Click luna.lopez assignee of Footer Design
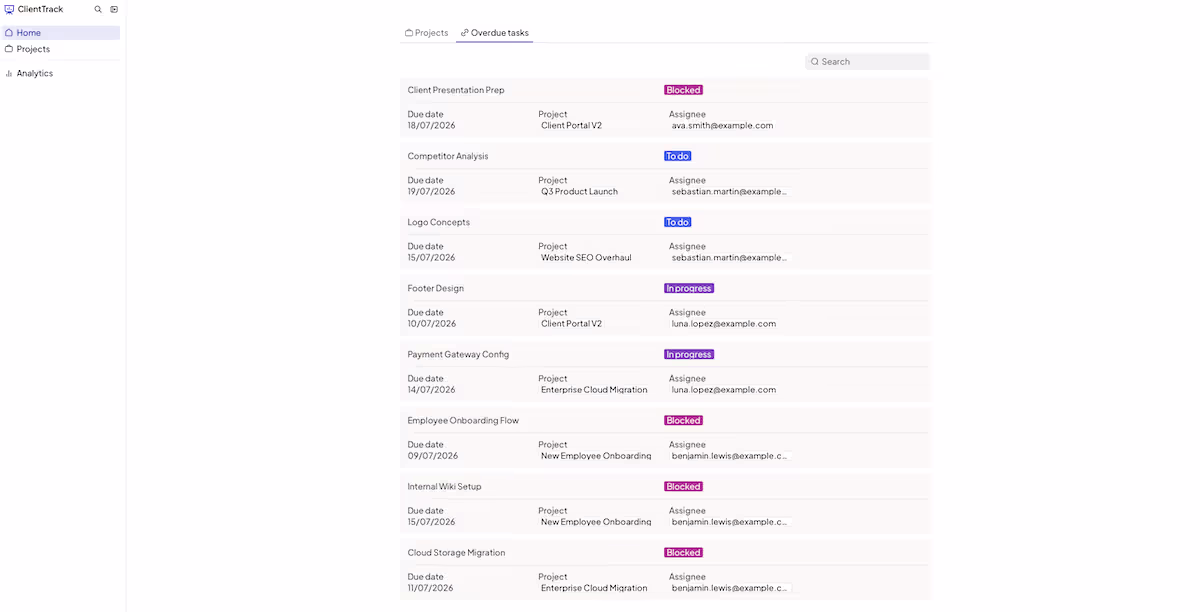Viewport: 1200px width, 612px height. click(x=724, y=324)
